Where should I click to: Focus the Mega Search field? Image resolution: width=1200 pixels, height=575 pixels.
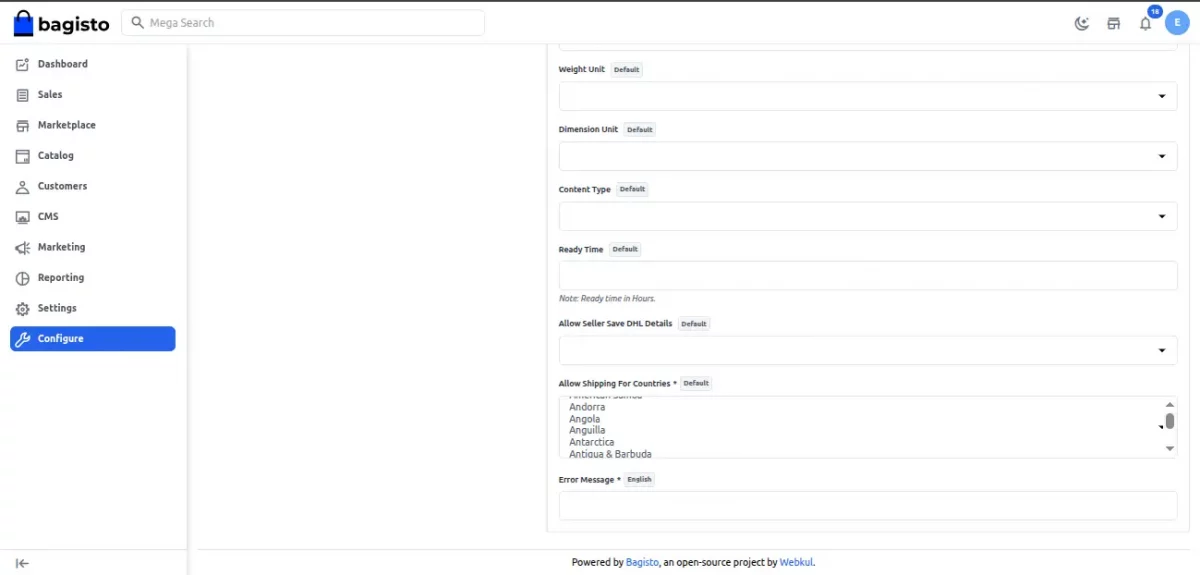tap(303, 23)
